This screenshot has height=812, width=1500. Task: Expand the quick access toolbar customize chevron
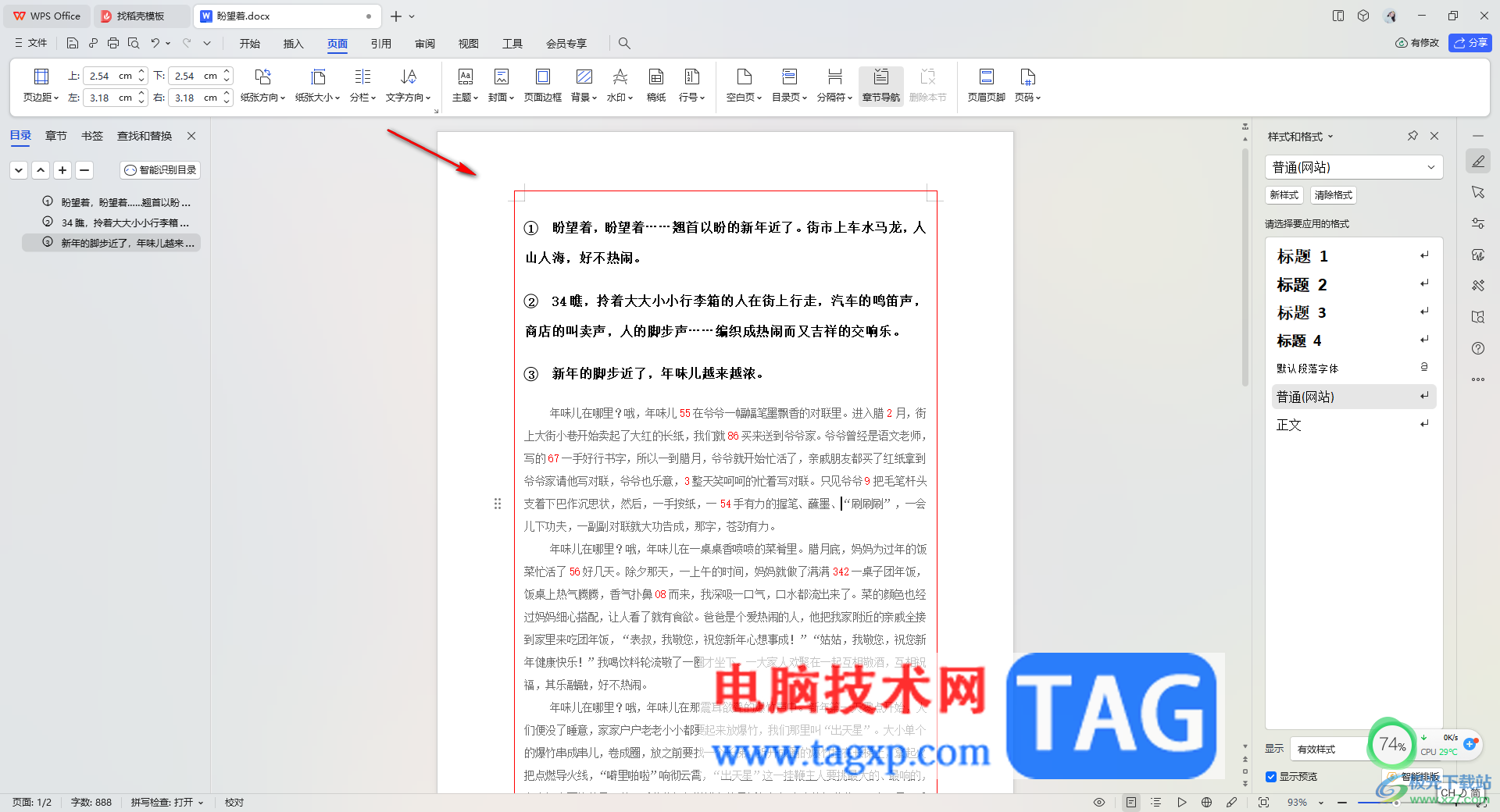coord(207,43)
